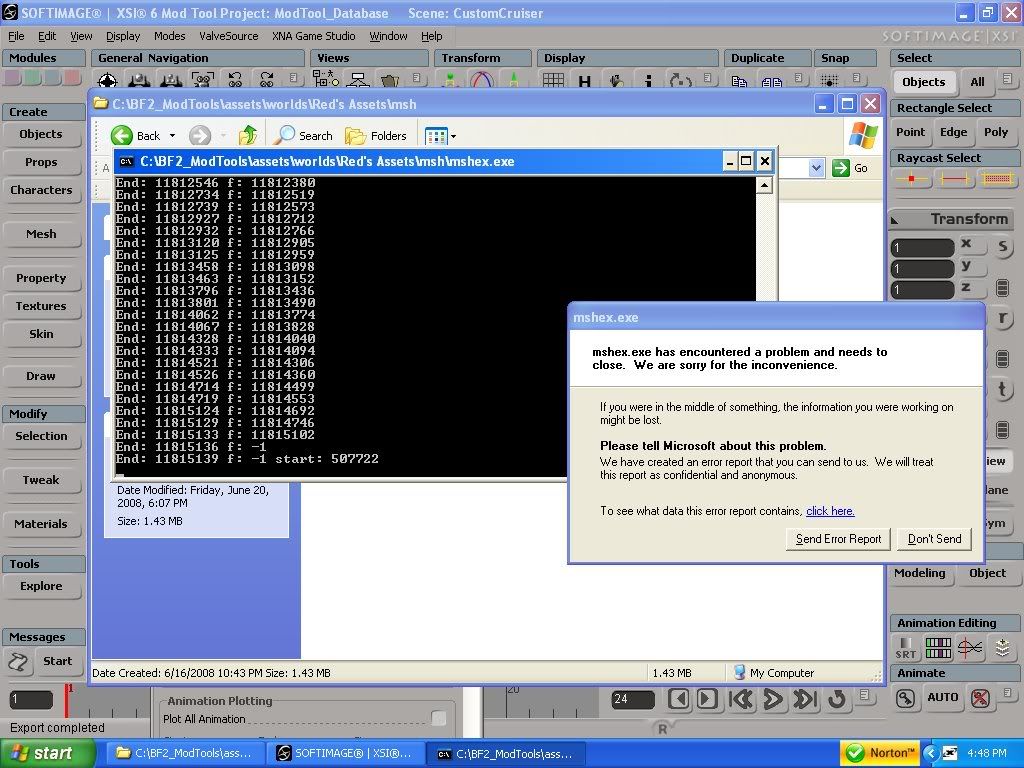
Task: Open the dopesheet grid icon in Animation Editing
Action: 938,648
